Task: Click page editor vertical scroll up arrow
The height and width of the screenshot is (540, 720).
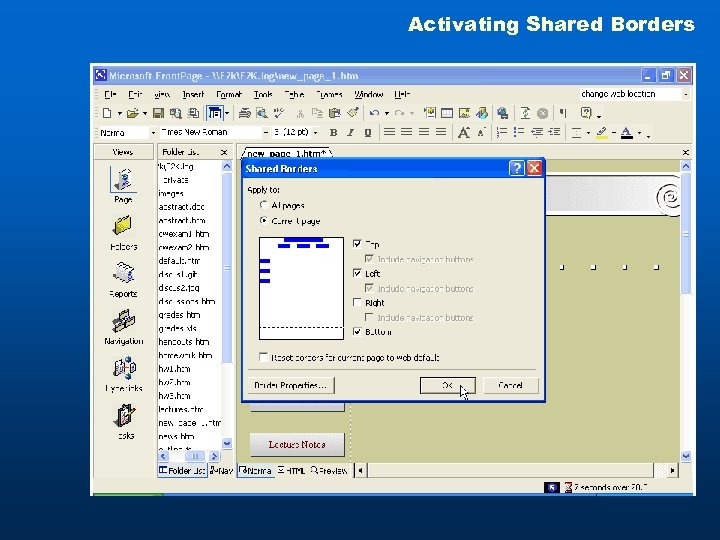Action: tap(686, 166)
